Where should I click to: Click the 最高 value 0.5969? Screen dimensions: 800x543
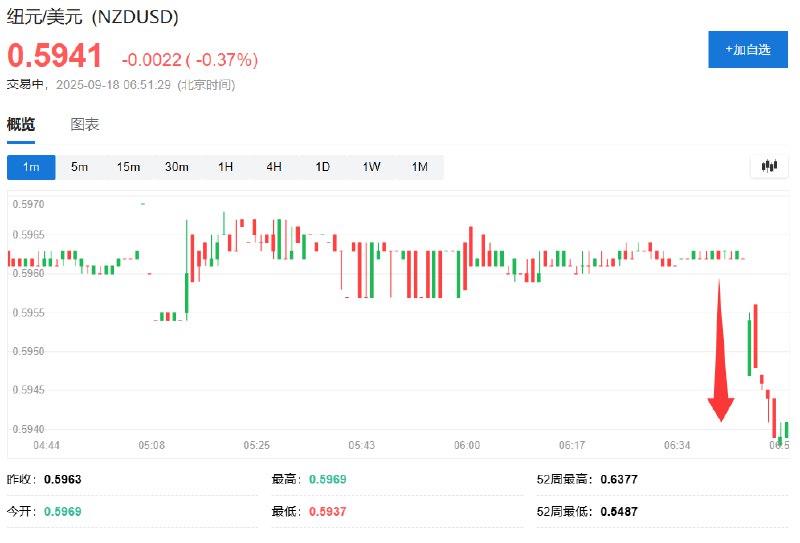click(x=328, y=480)
